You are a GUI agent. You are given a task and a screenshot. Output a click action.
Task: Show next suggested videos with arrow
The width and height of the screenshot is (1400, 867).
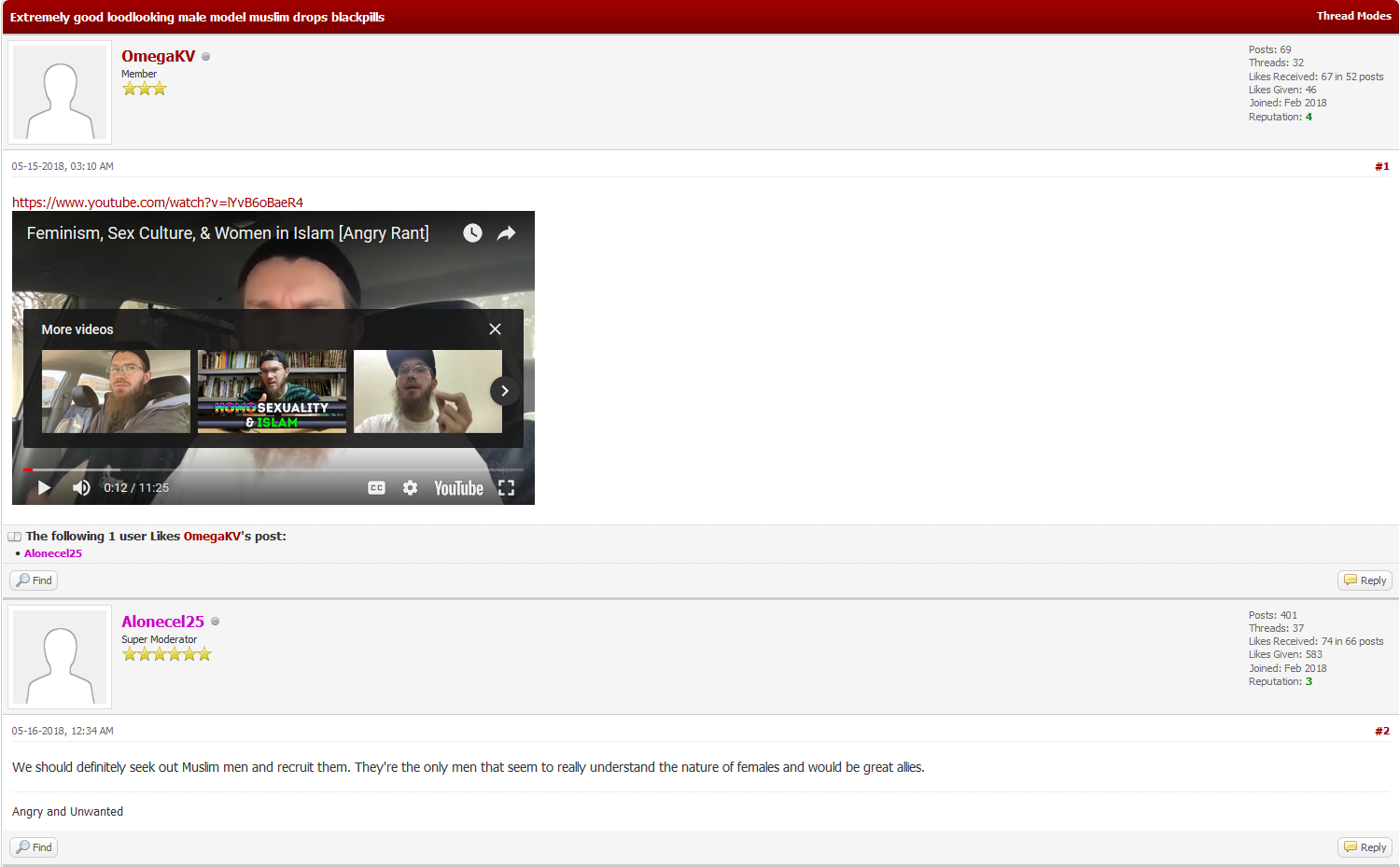(x=505, y=391)
